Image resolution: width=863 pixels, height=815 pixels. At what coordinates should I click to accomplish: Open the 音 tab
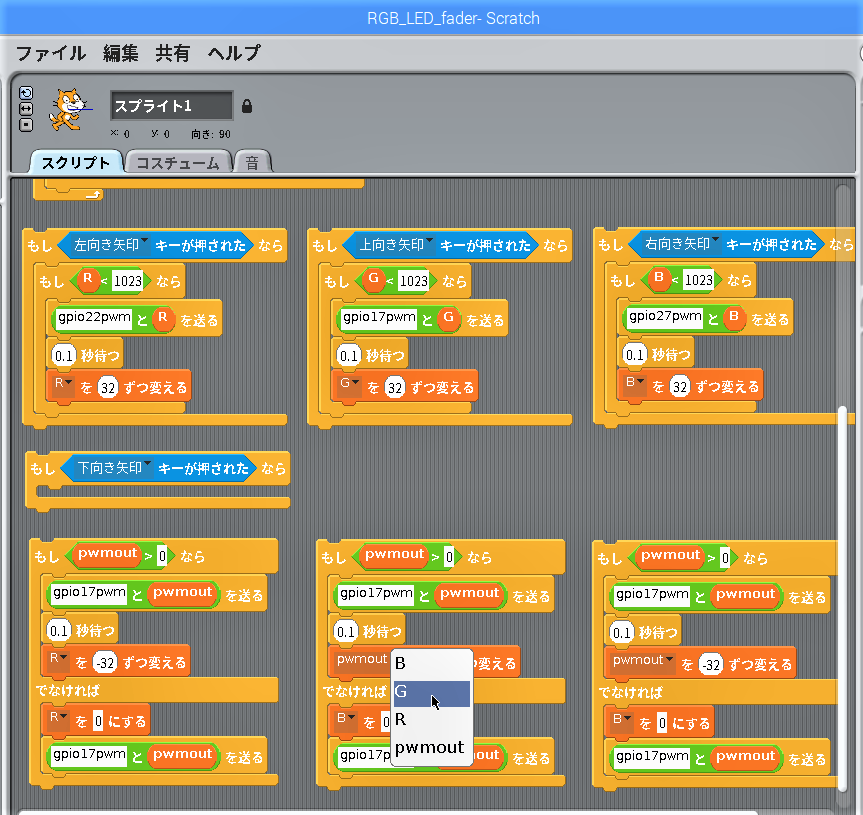(252, 163)
